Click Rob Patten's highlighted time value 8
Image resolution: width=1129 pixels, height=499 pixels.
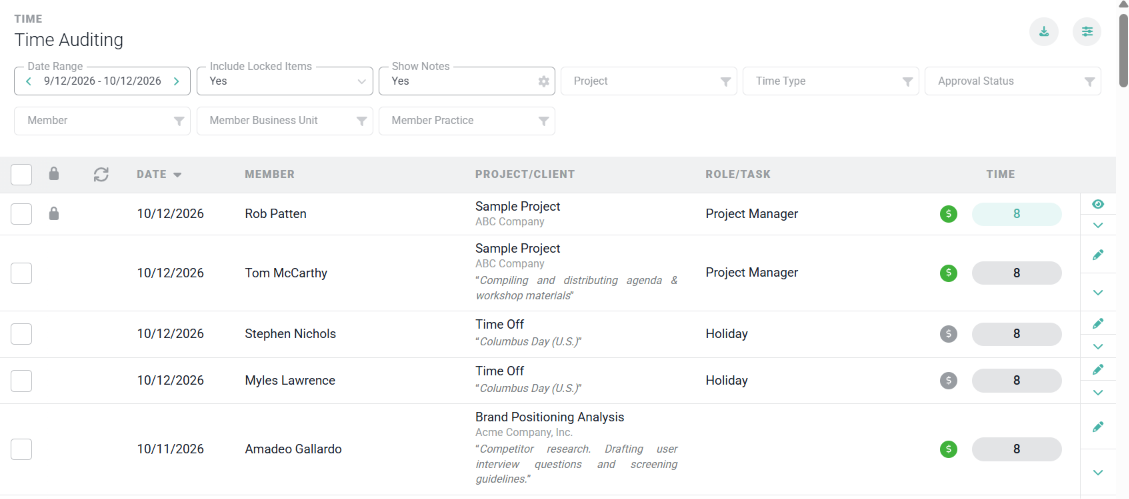click(x=1017, y=214)
